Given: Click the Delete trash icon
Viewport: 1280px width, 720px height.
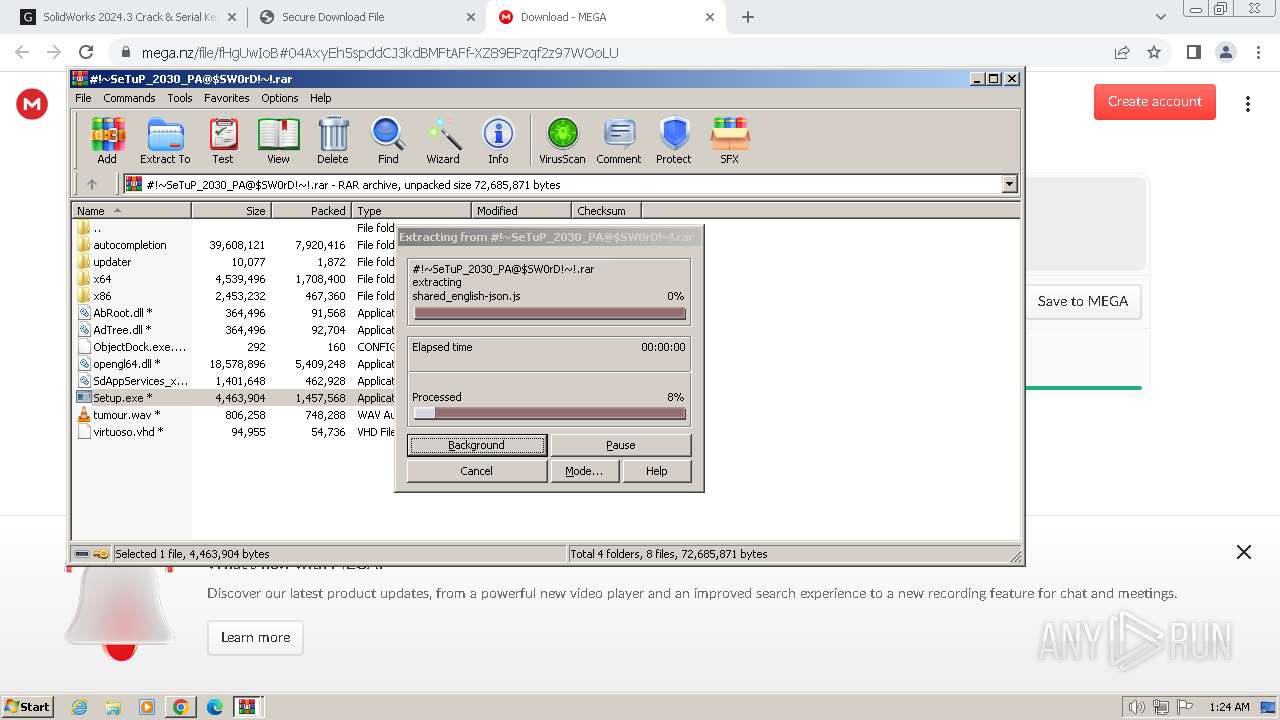Looking at the screenshot, I should coord(333,140).
